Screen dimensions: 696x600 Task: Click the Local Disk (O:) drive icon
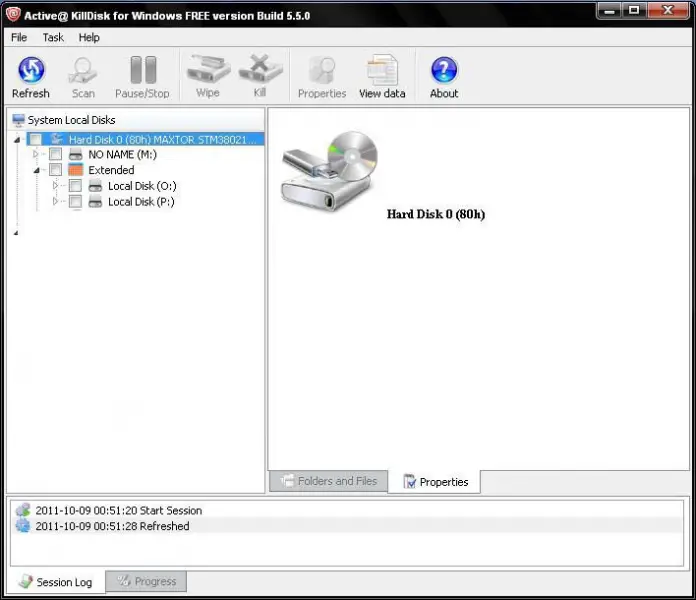pyautogui.click(x=95, y=186)
